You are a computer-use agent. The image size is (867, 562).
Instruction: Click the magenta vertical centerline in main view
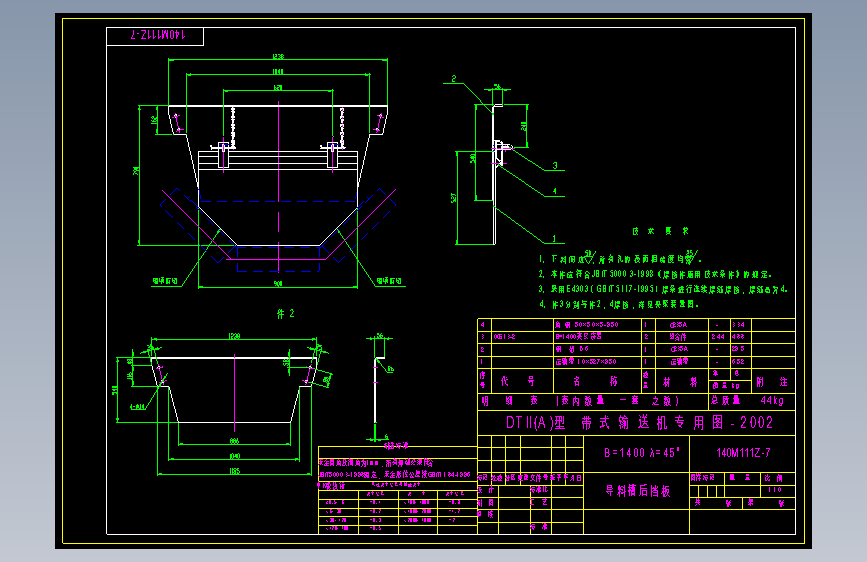[278, 186]
